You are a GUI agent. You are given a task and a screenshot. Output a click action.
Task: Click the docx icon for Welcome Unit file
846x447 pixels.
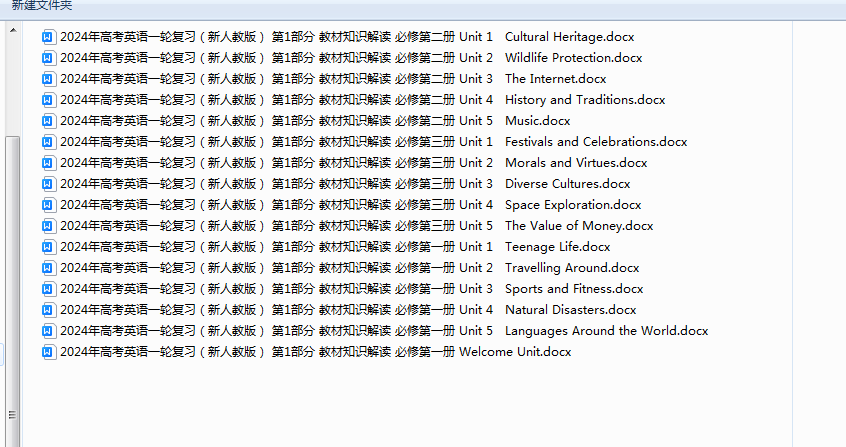[x=48, y=353]
